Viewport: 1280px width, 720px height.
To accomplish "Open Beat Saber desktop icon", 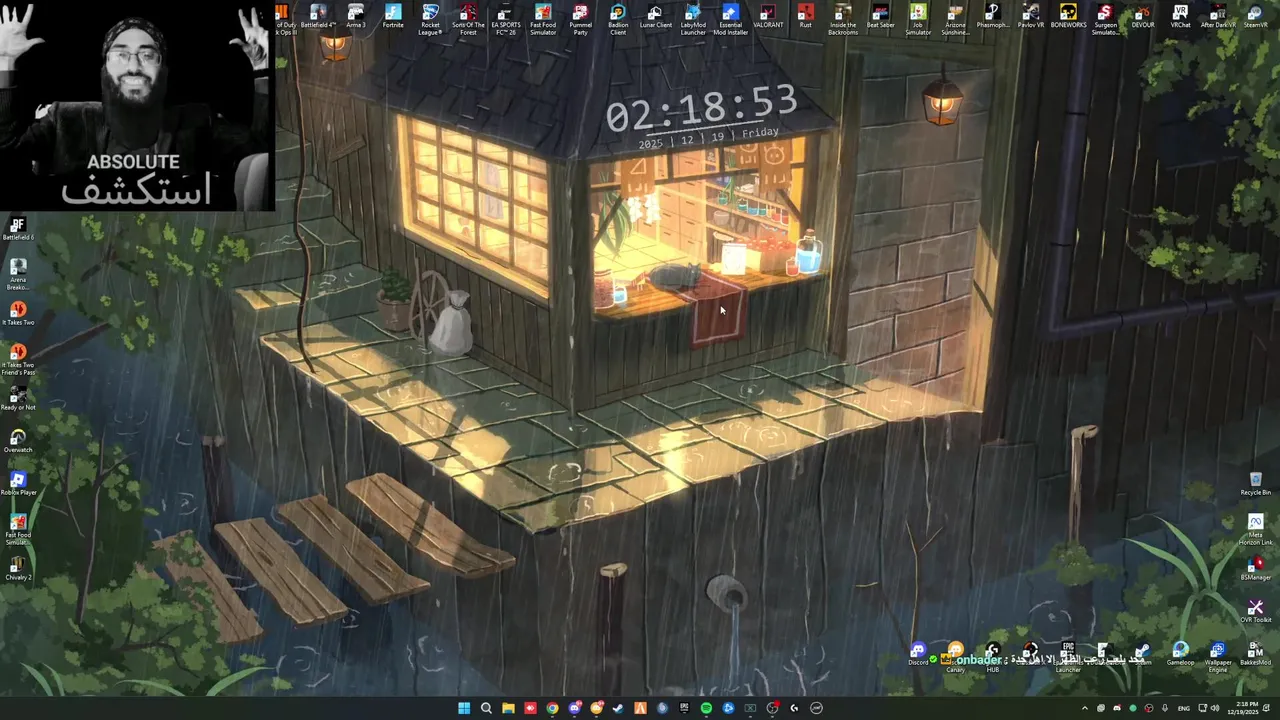I will click(x=880, y=16).
